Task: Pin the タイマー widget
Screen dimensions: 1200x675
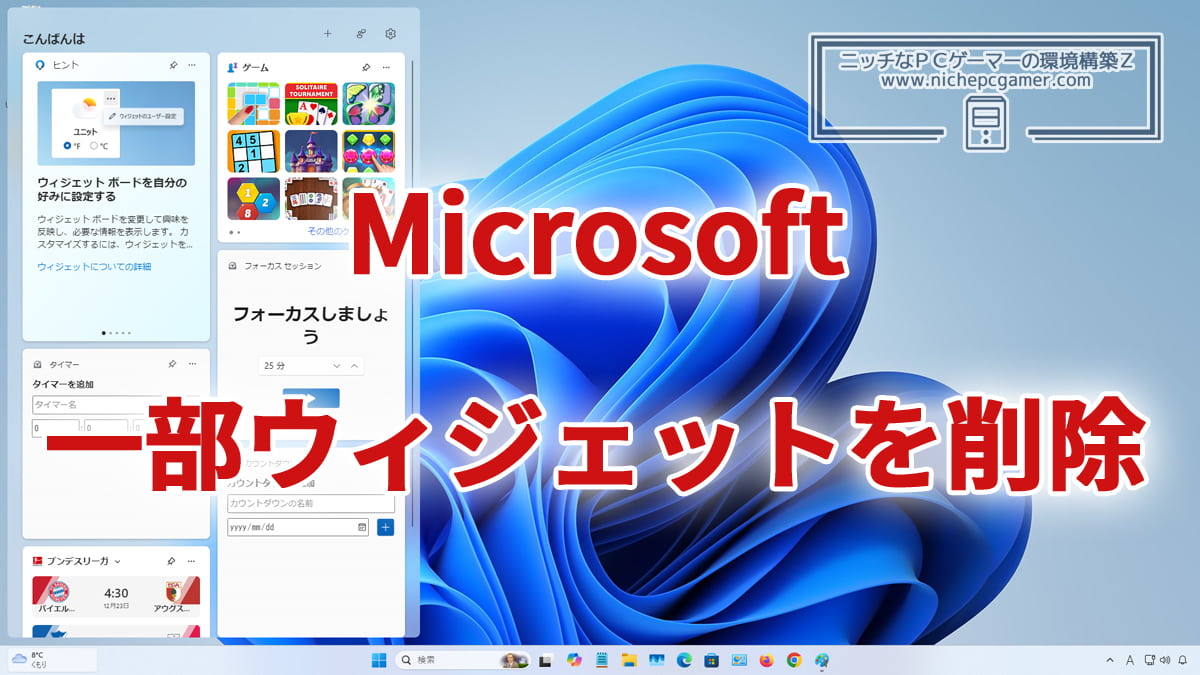Action: [x=173, y=364]
